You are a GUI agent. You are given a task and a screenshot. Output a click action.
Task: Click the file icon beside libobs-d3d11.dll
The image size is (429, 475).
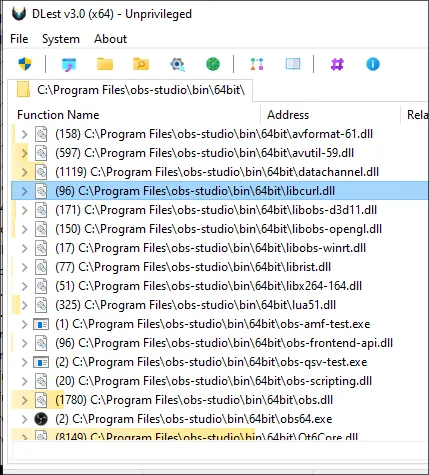click(x=41, y=210)
